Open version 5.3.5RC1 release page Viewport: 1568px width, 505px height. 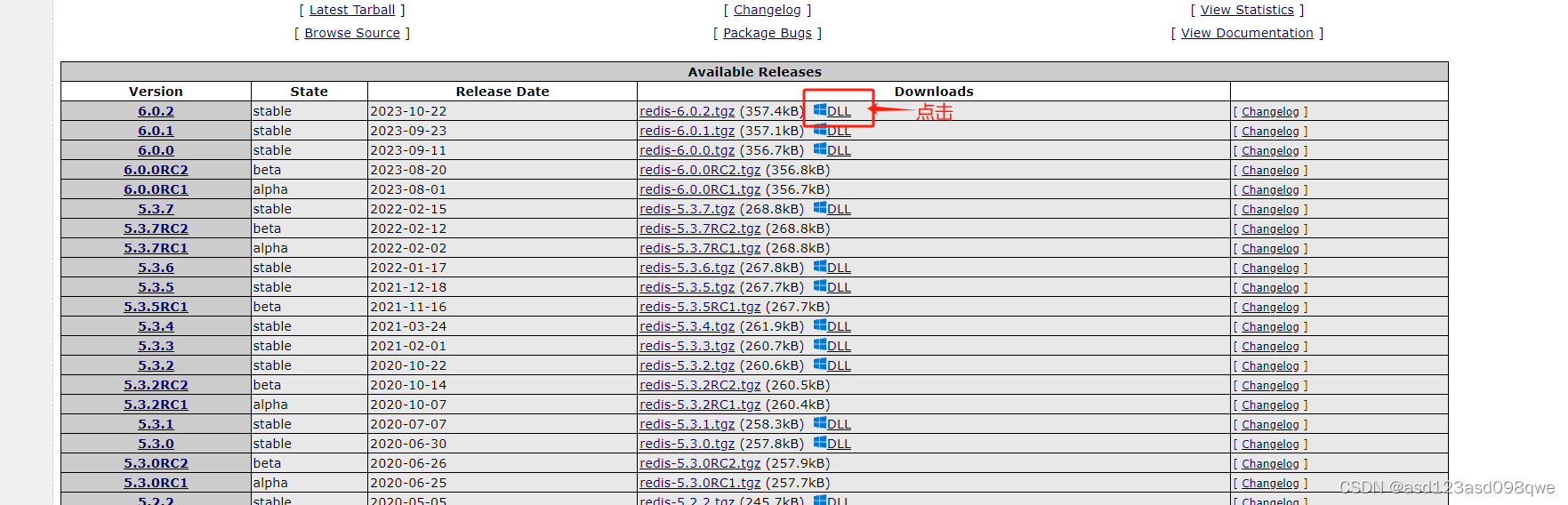(x=156, y=307)
